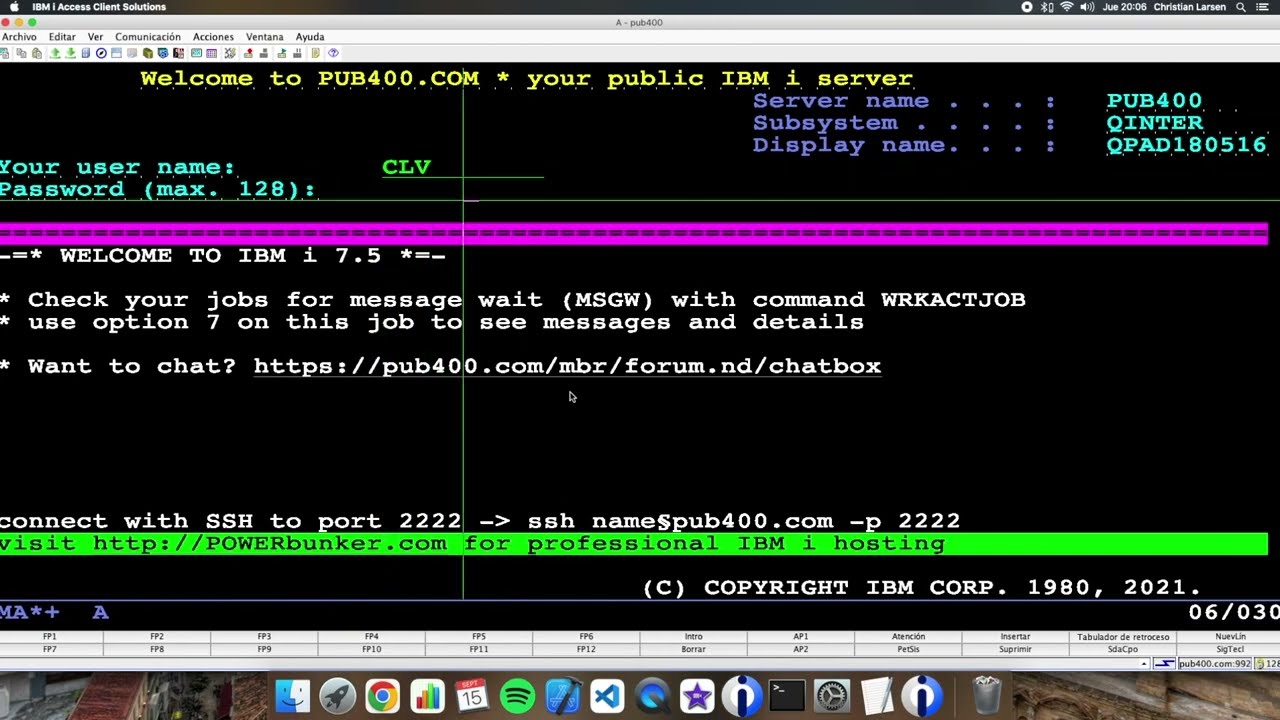Click the green upload arrow toolbar icon
This screenshot has height=720, width=1280.
(55, 53)
